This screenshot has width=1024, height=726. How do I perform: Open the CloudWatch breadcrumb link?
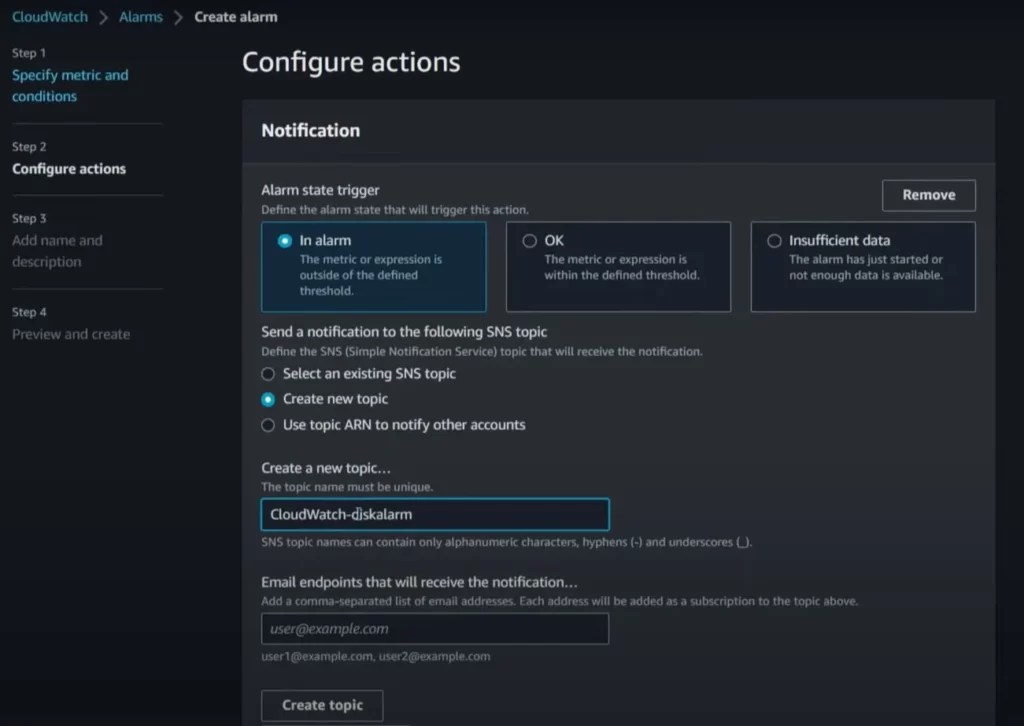point(48,16)
